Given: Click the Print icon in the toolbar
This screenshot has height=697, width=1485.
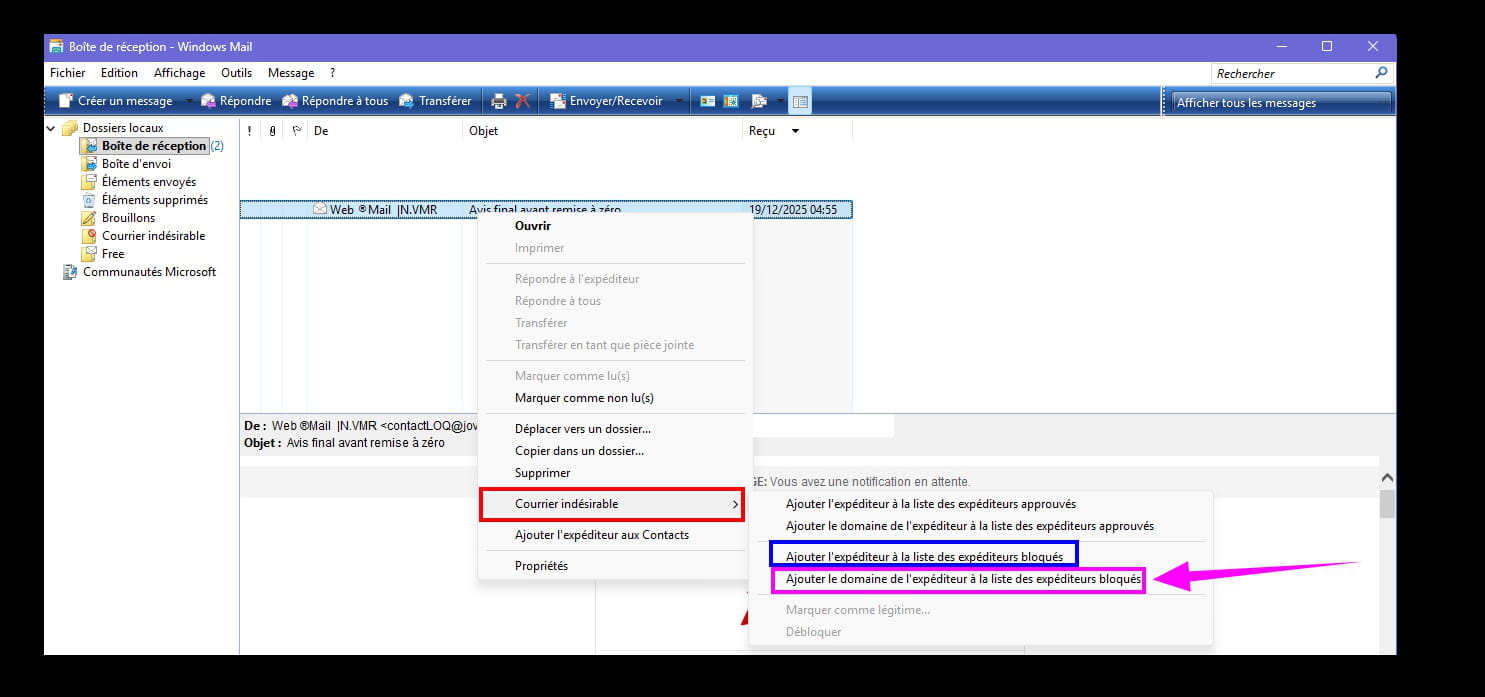Looking at the screenshot, I should click(x=499, y=101).
